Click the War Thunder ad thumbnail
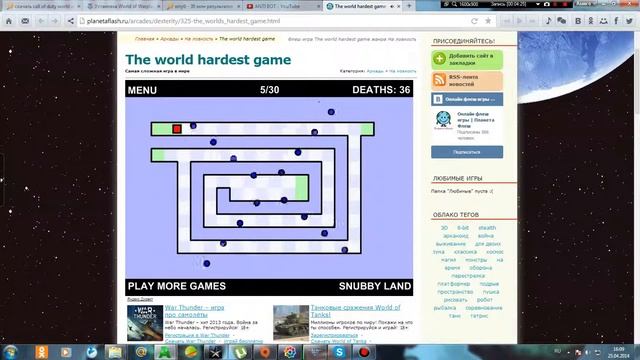The height and width of the screenshot is (360, 640). coord(145,323)
